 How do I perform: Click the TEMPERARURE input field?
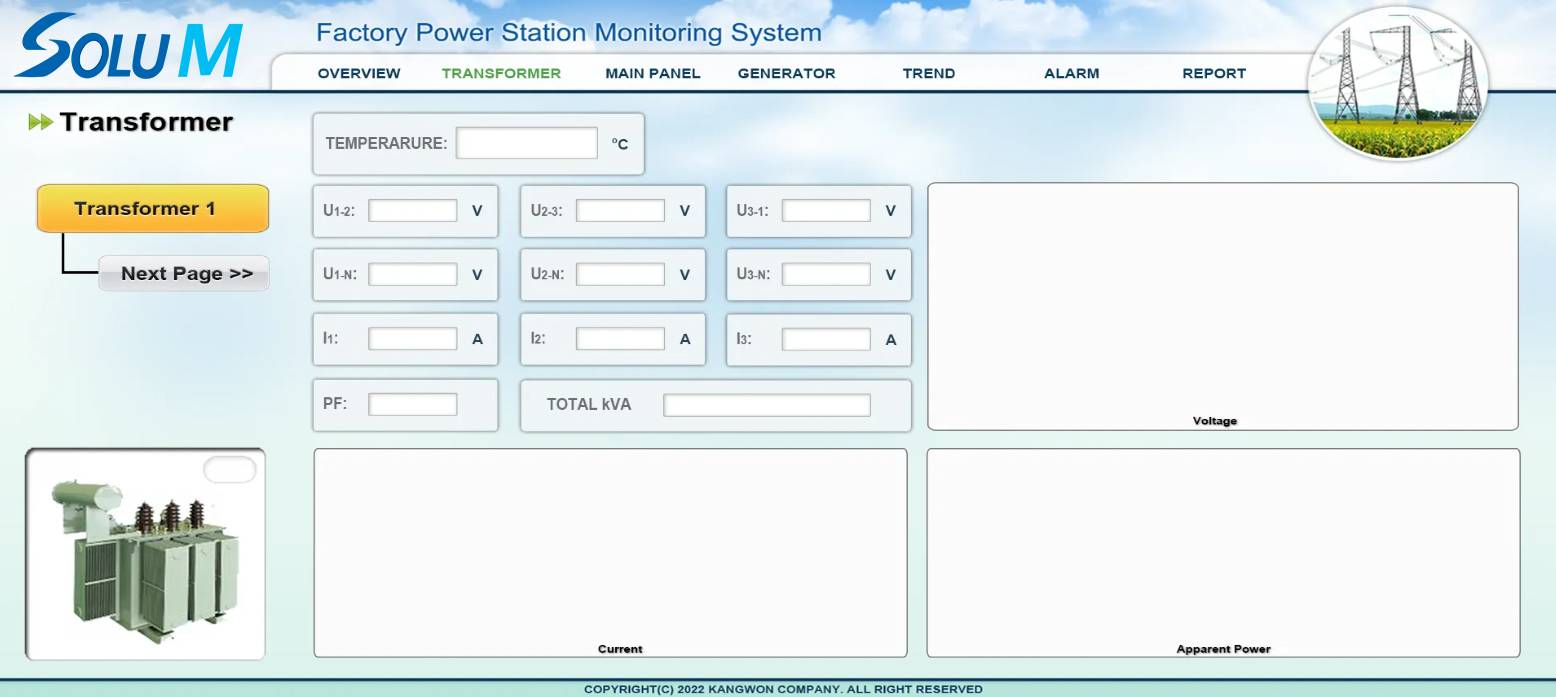[x=526, y=143]
